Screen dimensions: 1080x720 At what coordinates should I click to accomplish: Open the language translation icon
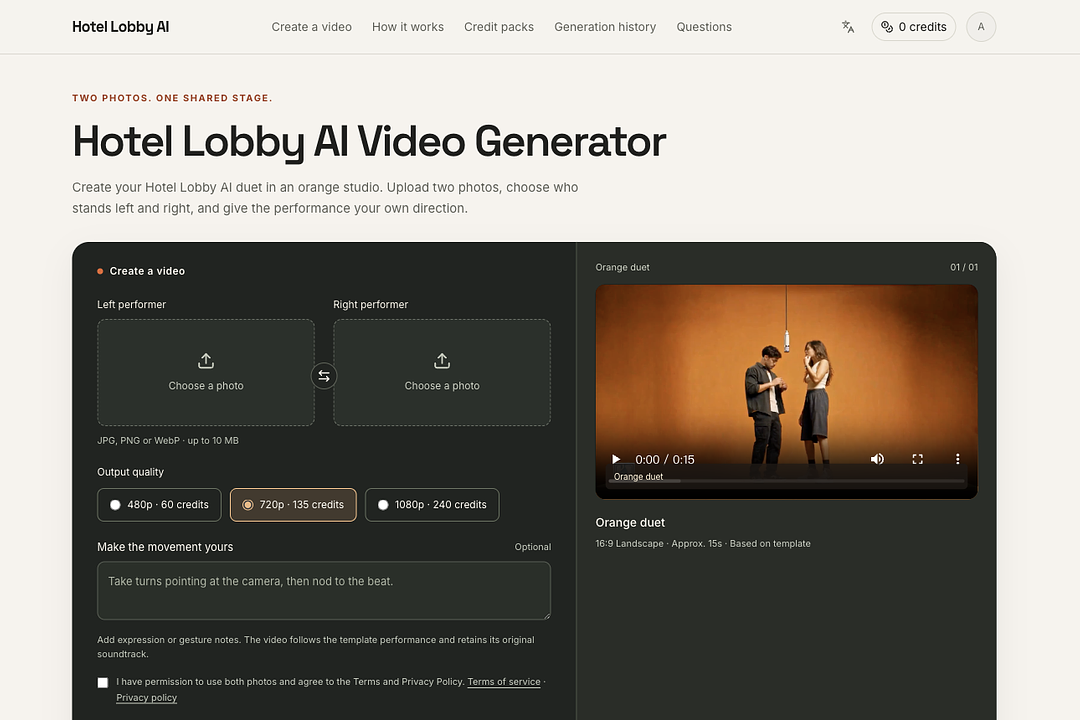pos(848,27)
